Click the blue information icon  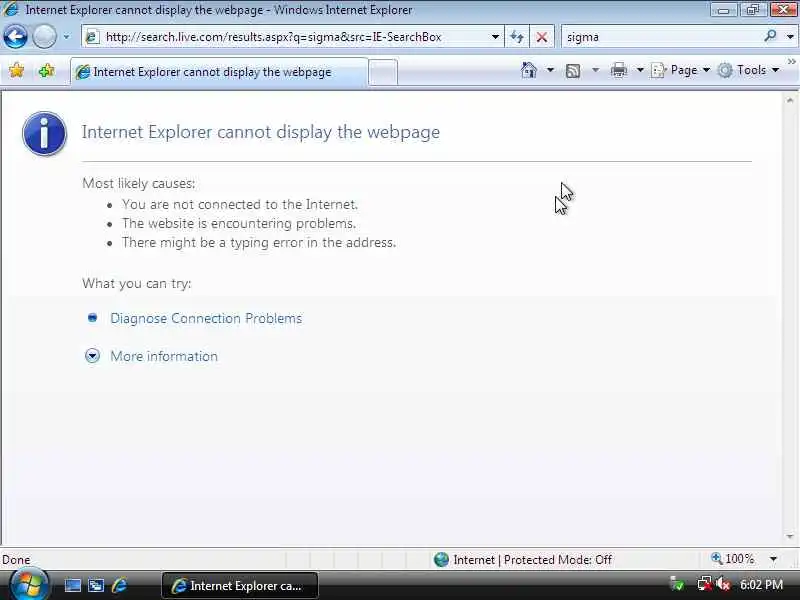pyautogui.click(x=44, y=133)
